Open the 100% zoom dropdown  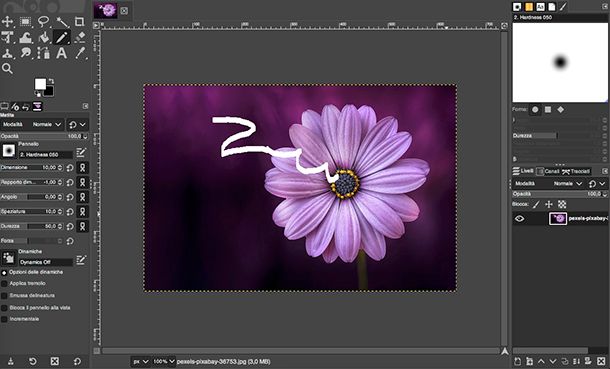(x=163, y=362)
